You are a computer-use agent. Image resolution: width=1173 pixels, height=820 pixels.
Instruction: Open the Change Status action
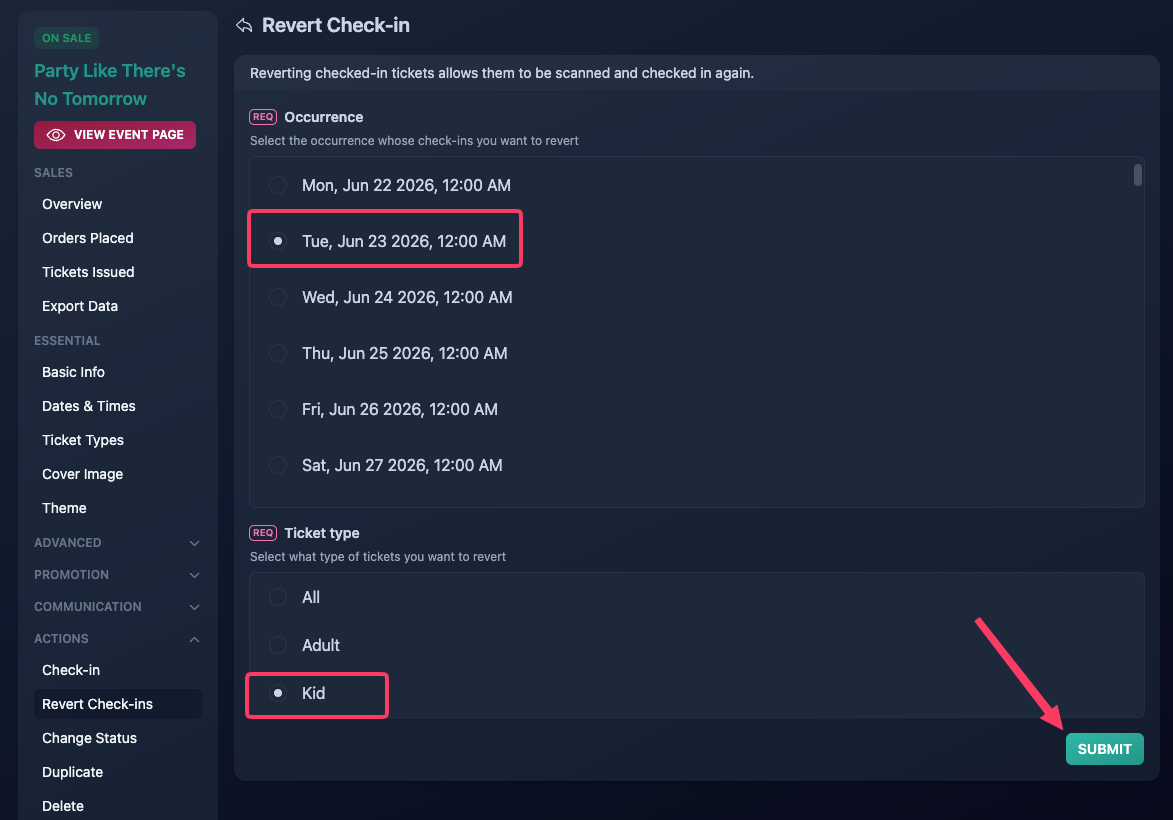[89, 738]
